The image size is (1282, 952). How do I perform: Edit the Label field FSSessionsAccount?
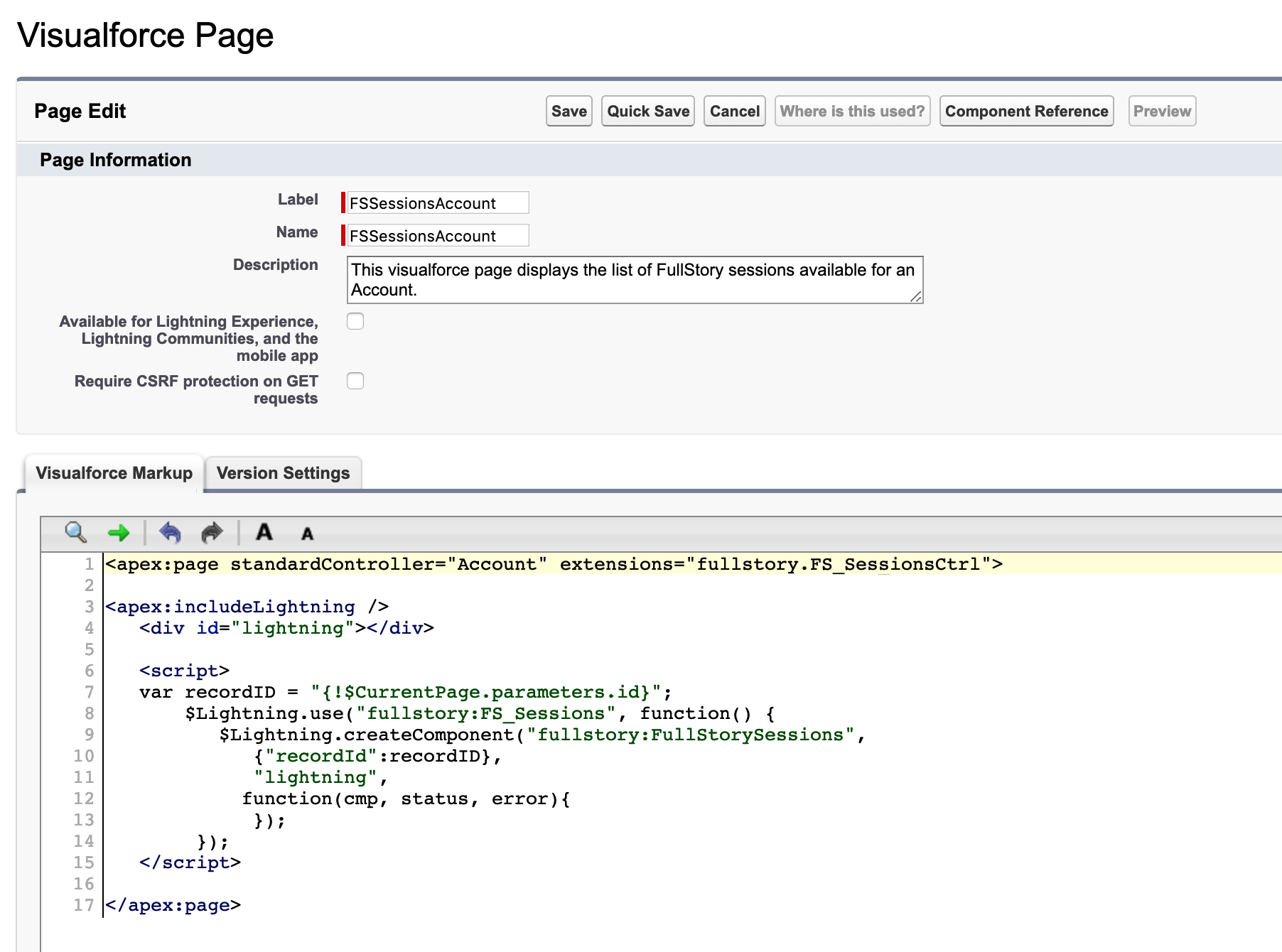(438, 202)
